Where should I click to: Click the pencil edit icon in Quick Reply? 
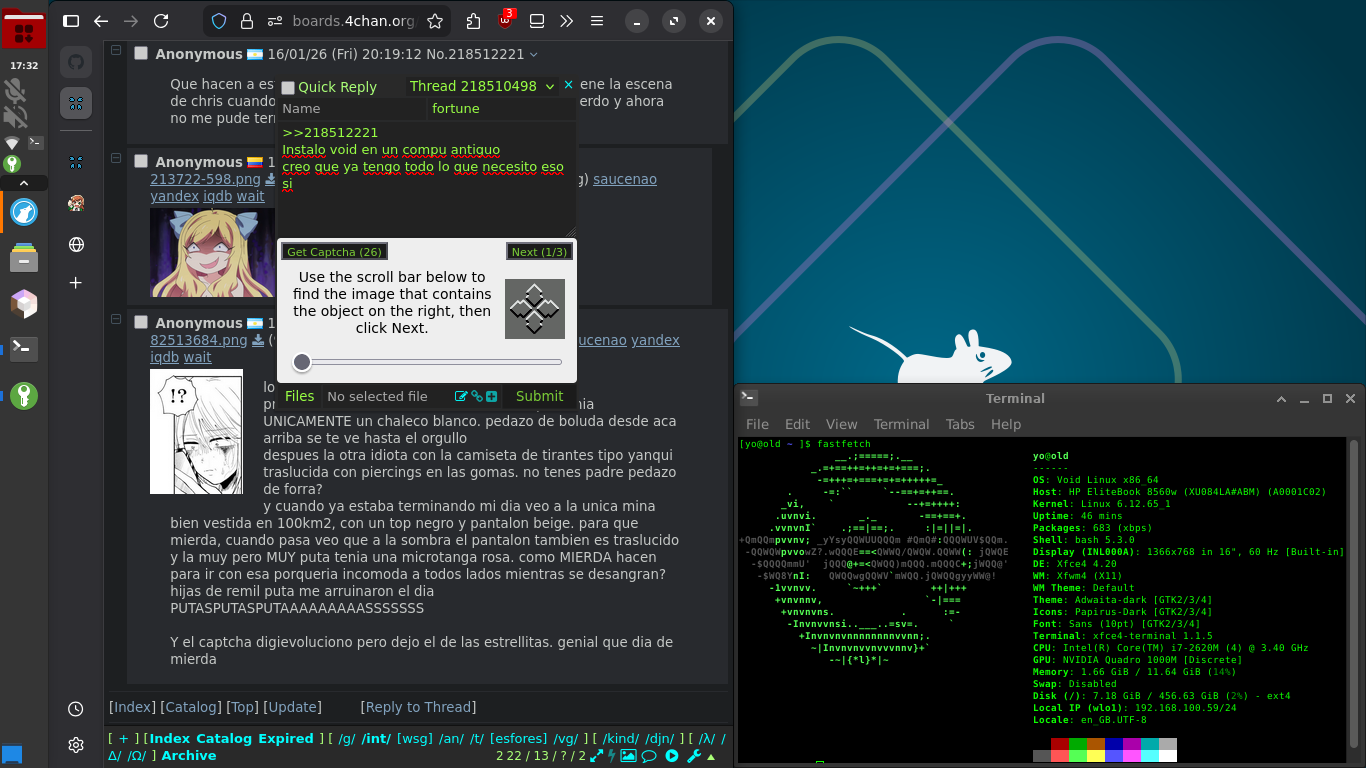point(461,397)
